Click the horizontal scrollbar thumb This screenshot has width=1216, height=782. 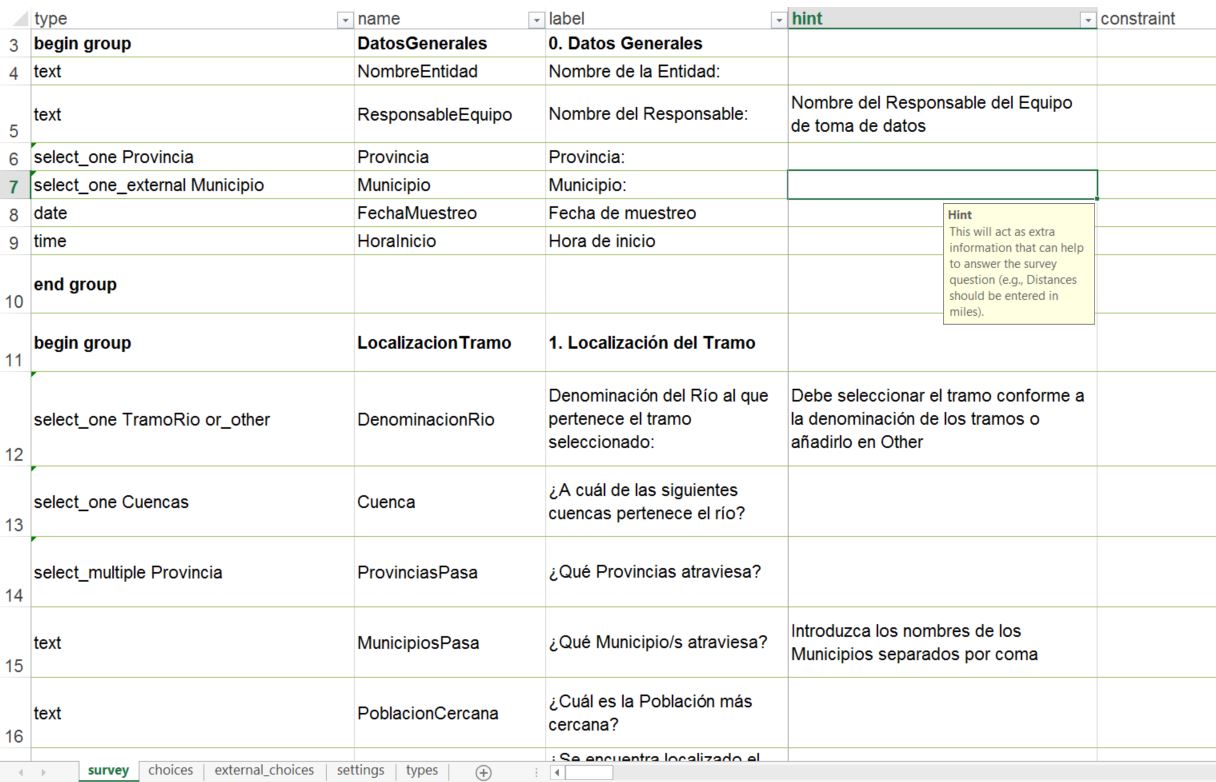tap(589, 772)
